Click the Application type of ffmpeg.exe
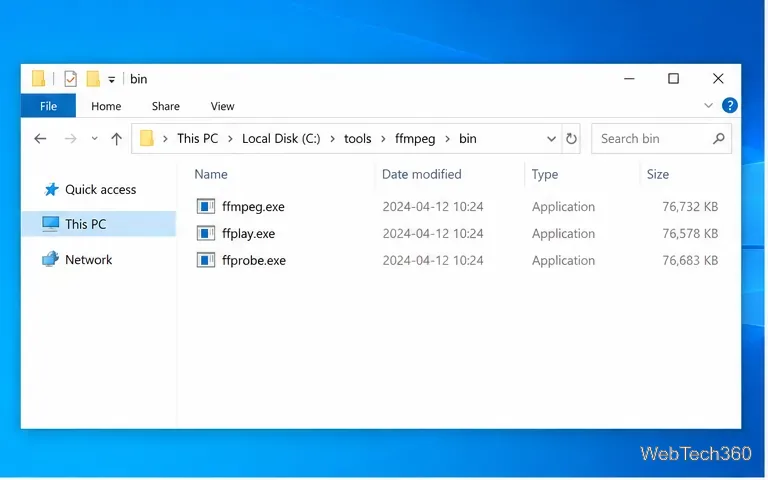This screenshot has height=480, width=768. click(563, 207)
